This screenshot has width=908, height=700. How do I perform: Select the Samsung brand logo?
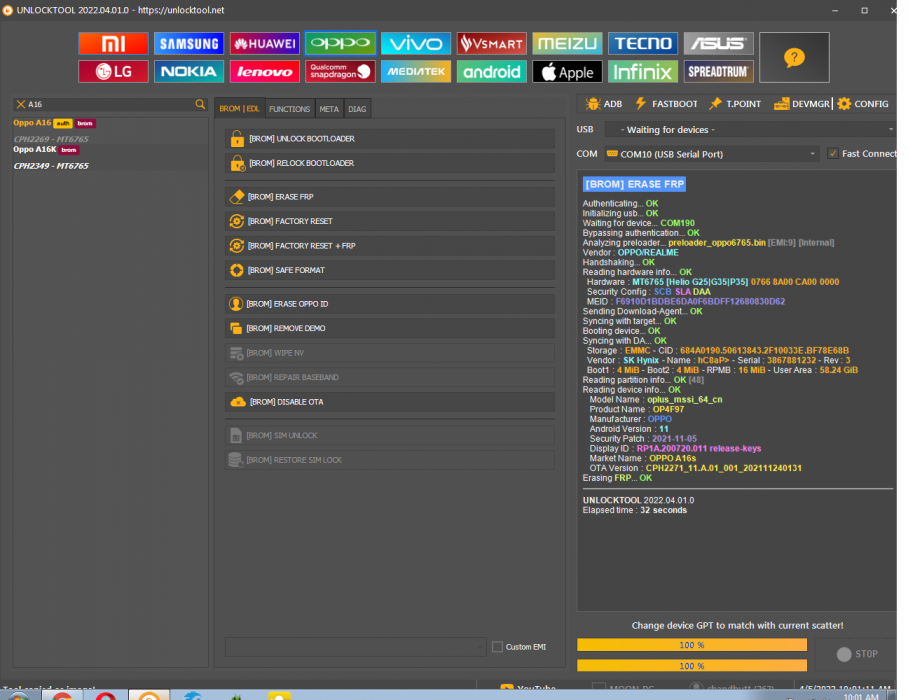[189, 43]
